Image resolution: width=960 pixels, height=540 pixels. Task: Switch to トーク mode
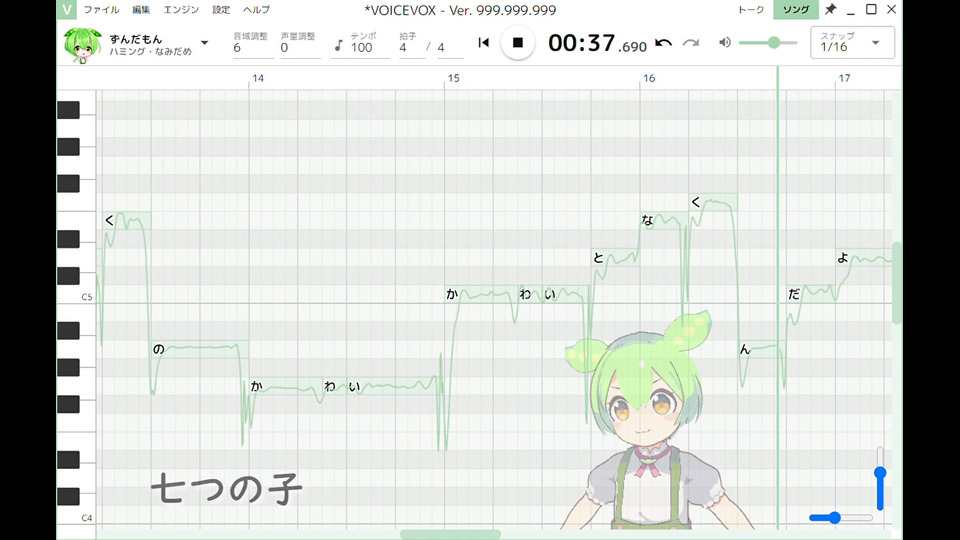tap(751, 10)
